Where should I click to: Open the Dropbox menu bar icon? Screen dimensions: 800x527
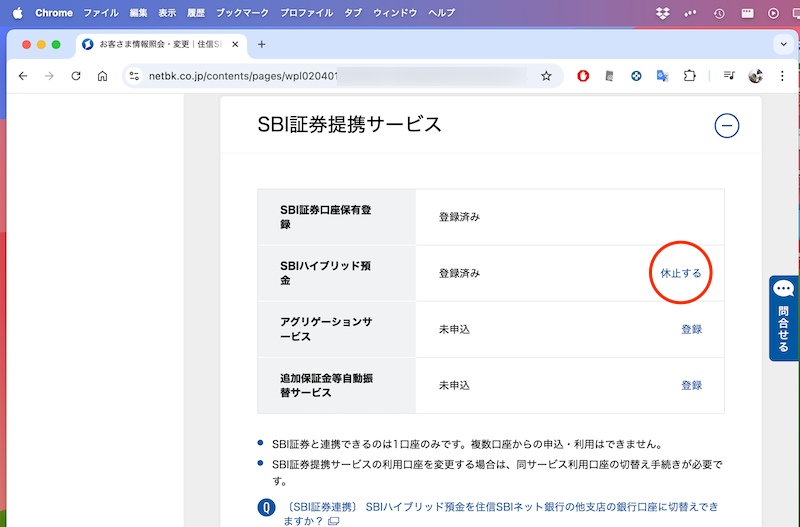pyautogui.click(x=691, y=13)
